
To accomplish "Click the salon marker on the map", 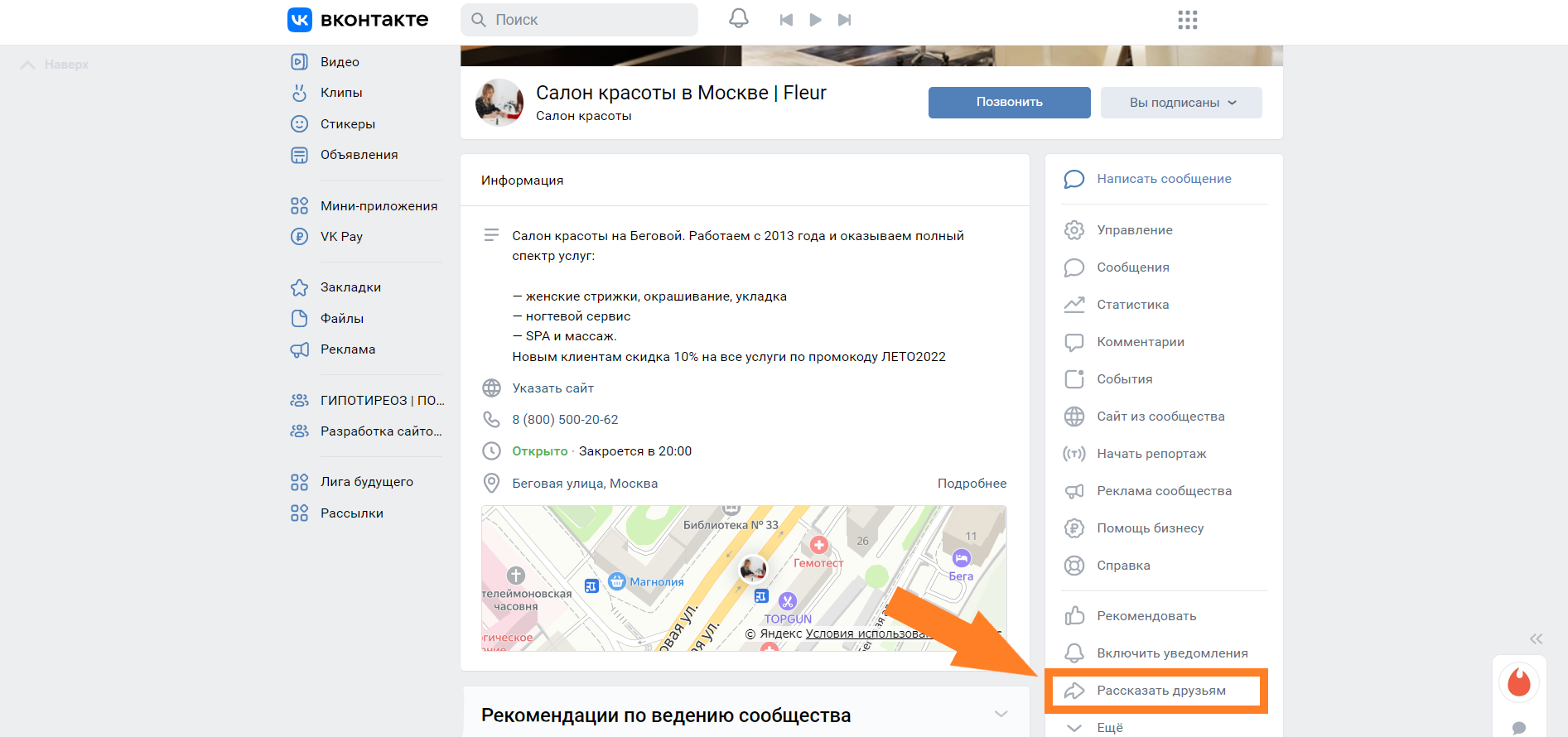I will pos(753,569).
